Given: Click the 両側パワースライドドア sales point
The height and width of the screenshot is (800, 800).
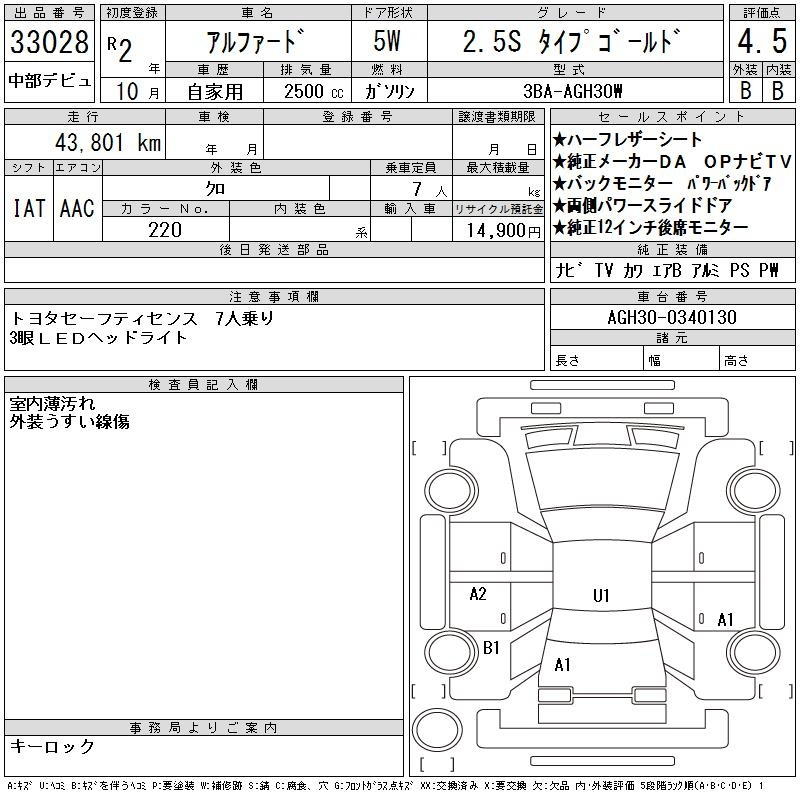Looking at the screenshot, I should tap(642, 205).
